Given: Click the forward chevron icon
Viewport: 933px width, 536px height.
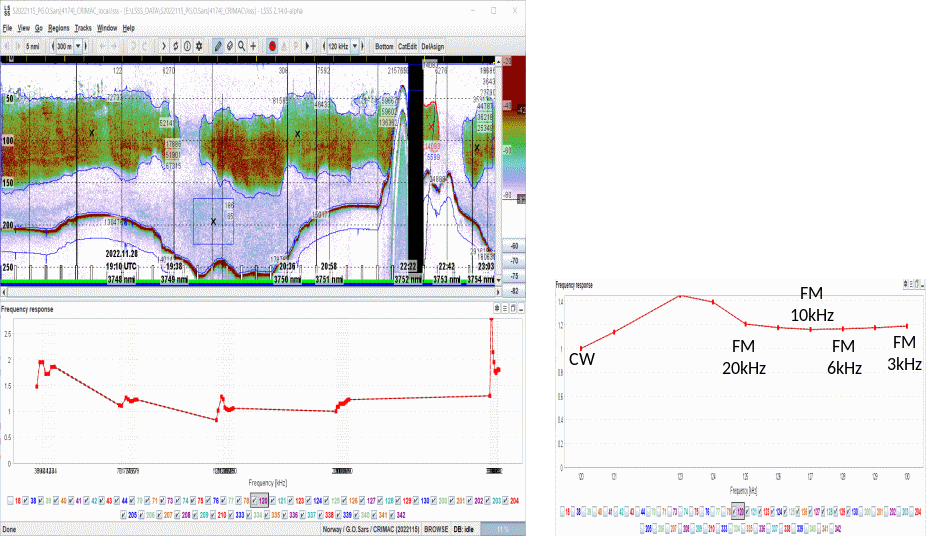Looking at the screenshot, I should coord(164,46).
